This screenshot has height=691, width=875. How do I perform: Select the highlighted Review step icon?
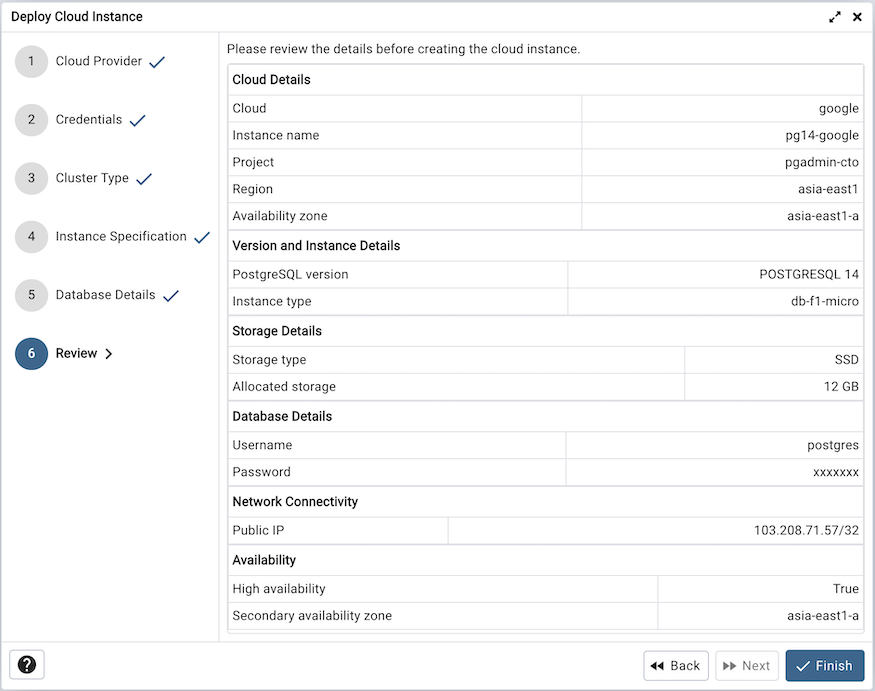31,353
